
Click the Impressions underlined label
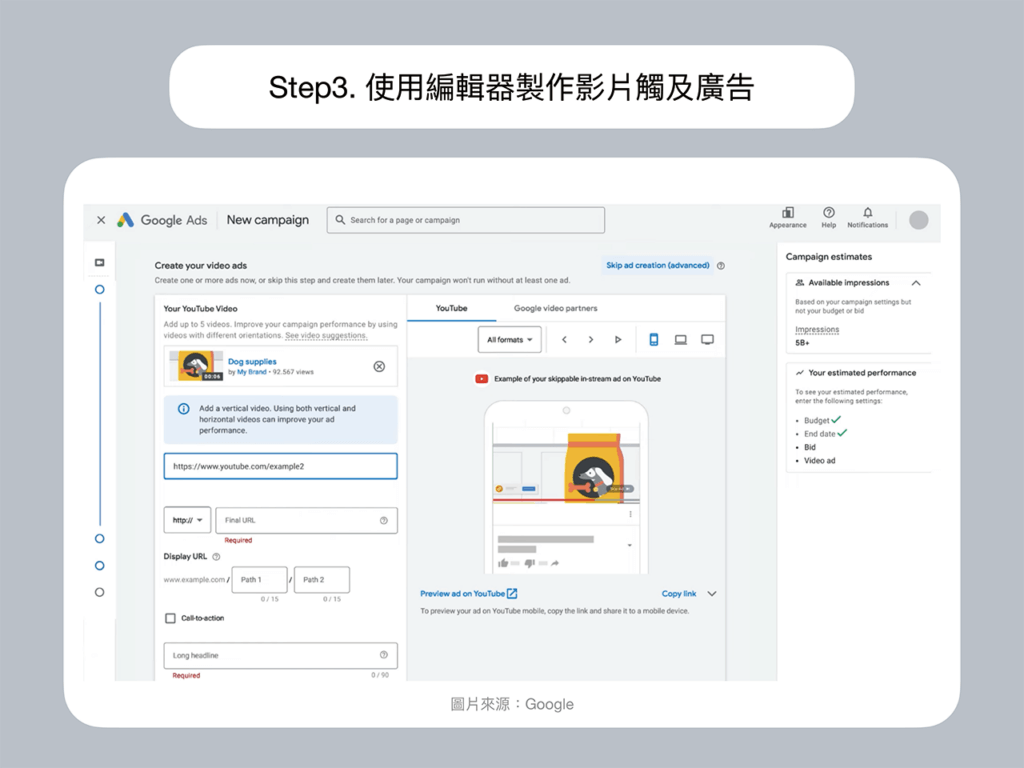(817, 329)
